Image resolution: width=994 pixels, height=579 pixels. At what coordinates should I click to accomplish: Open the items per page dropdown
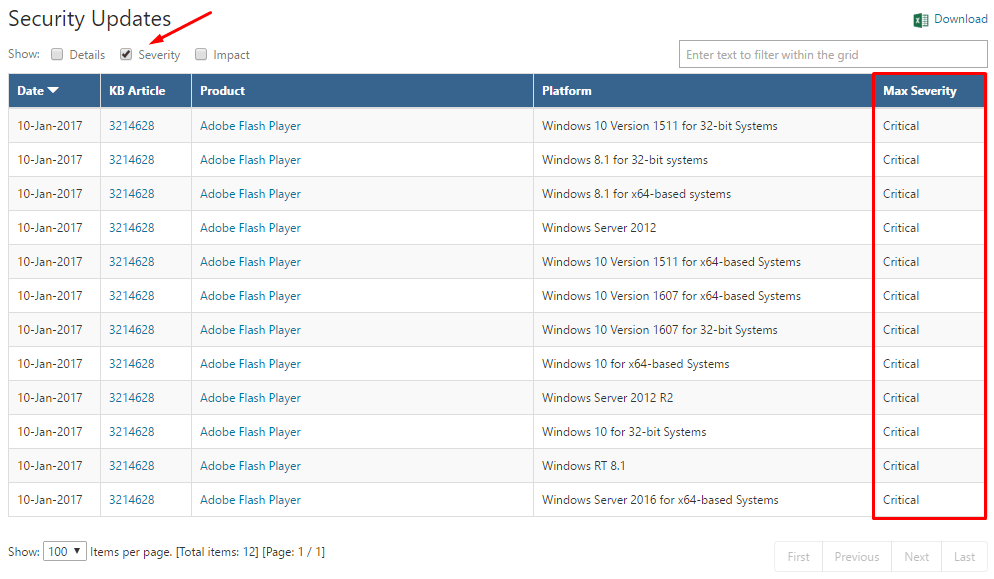pos(65,552)
